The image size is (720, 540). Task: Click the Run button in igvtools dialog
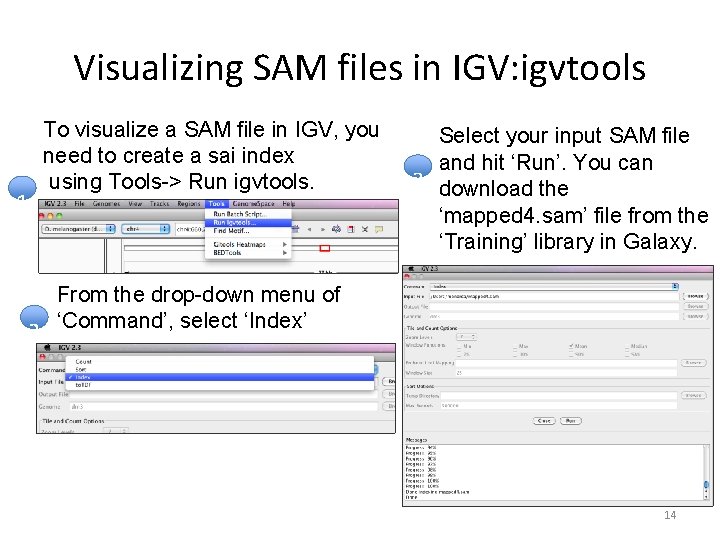[571, 421]
